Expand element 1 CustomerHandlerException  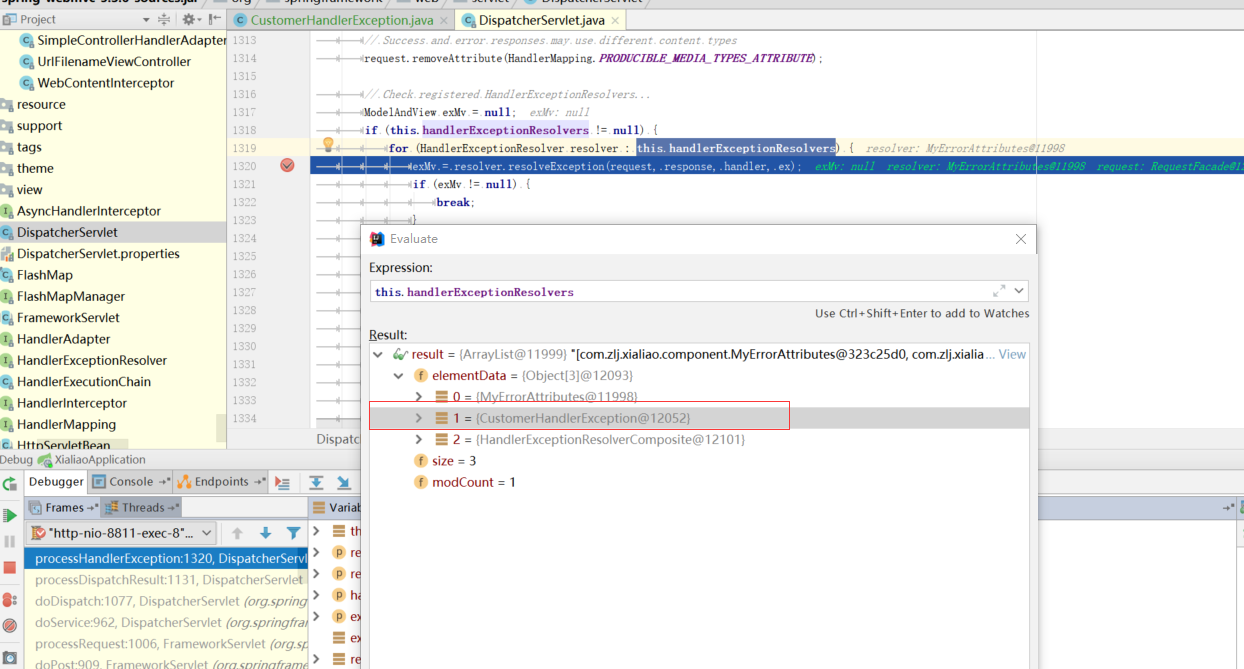pyautogui.click(x=419, y=418)
